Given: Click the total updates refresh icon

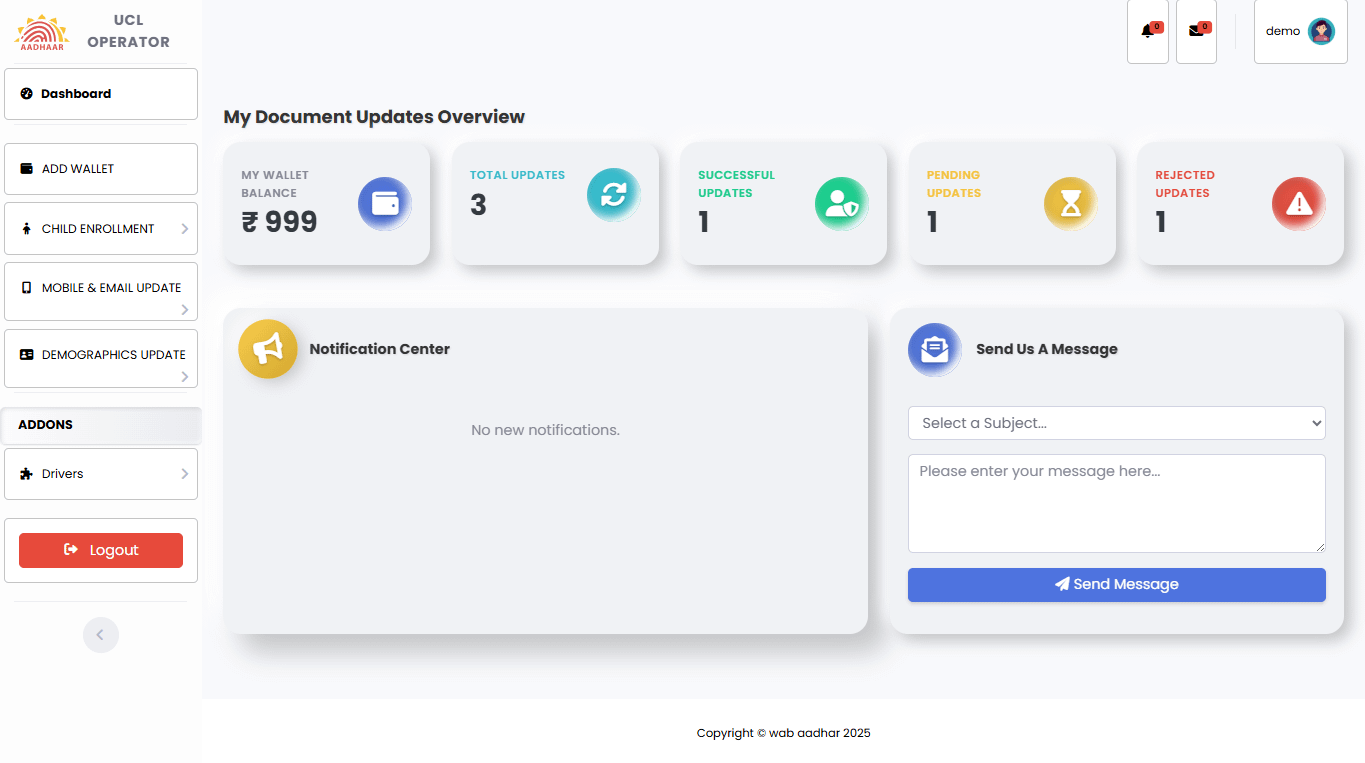Looking at the screenshot, I should click(613, 195).
